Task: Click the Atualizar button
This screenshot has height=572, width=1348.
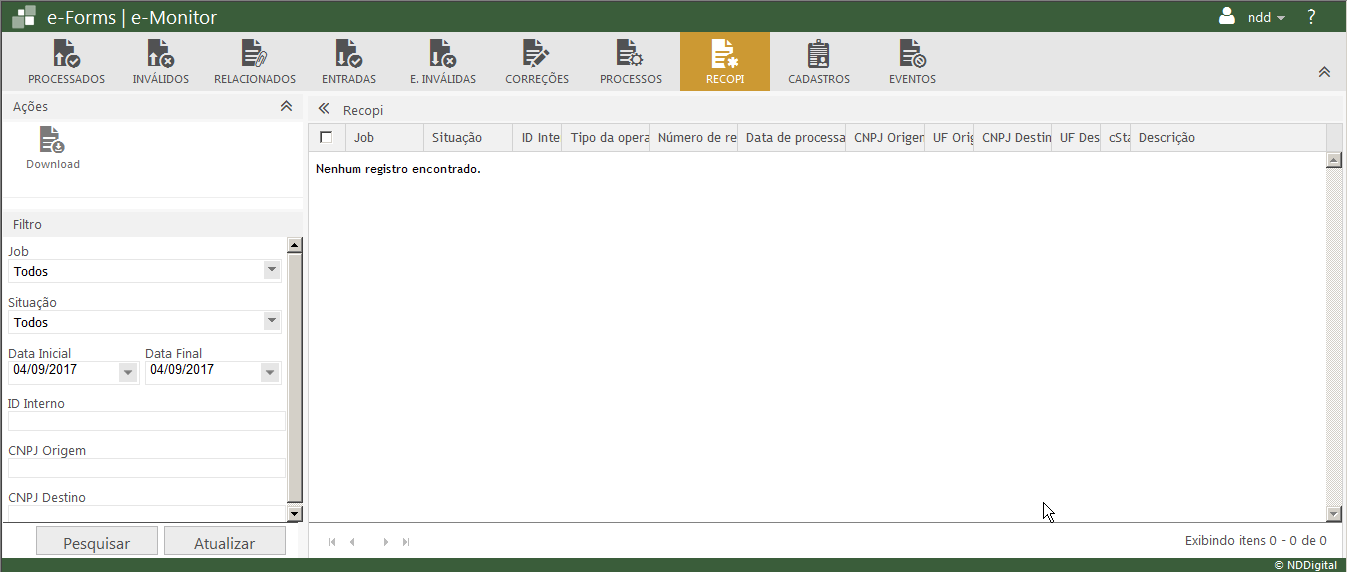Action: tap(224, 543)
